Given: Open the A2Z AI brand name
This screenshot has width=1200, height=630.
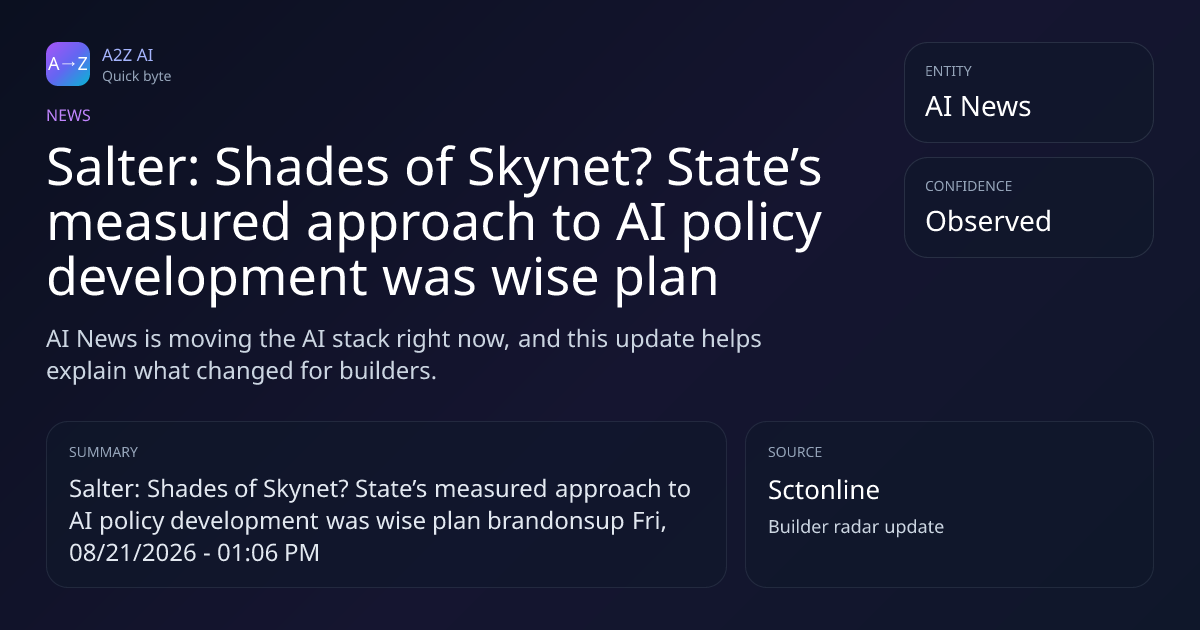Looking at the screenshot, I should (x=128, y=55).
